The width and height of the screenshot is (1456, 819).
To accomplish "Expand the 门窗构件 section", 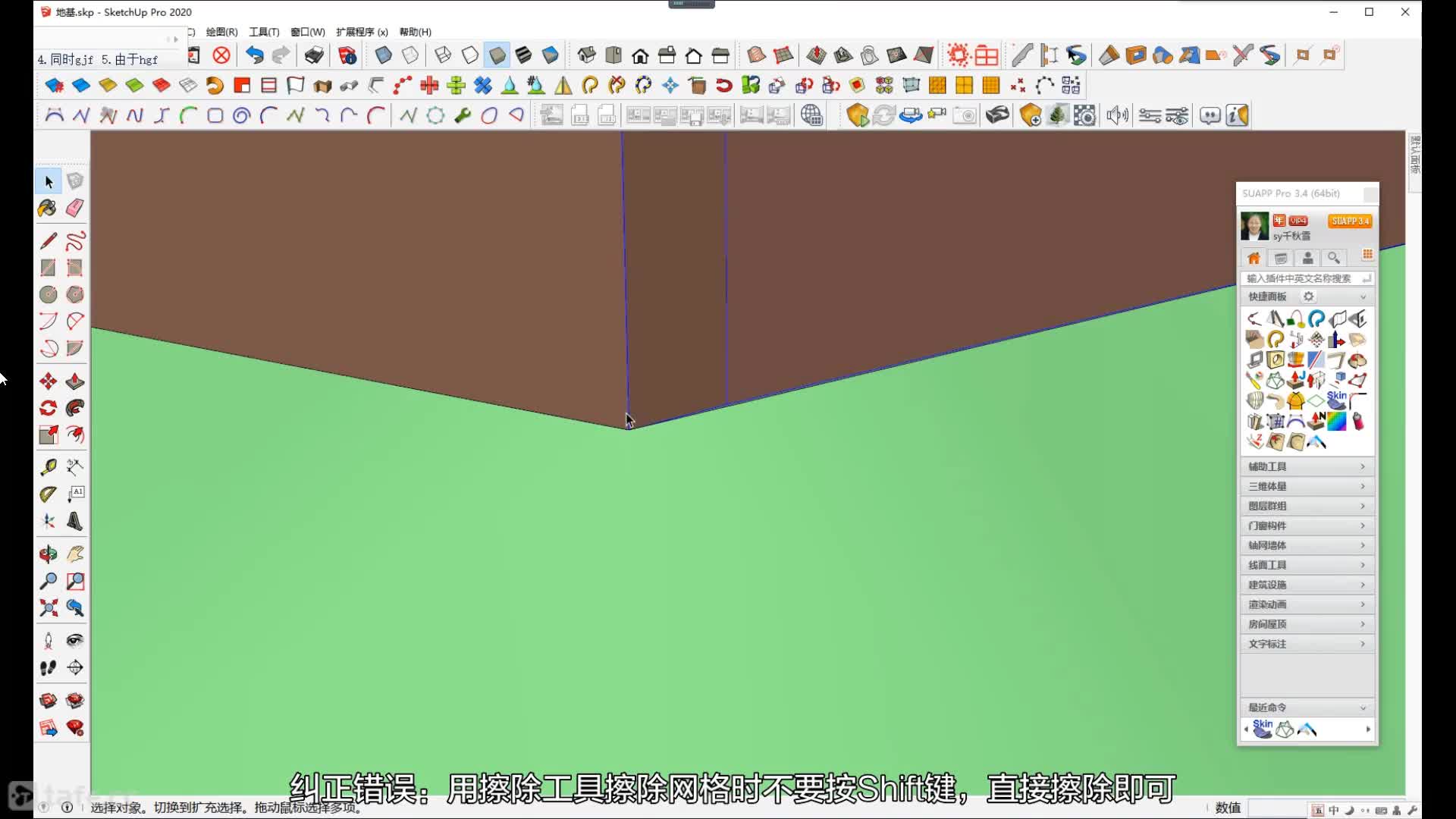I will coord(1307,526).
